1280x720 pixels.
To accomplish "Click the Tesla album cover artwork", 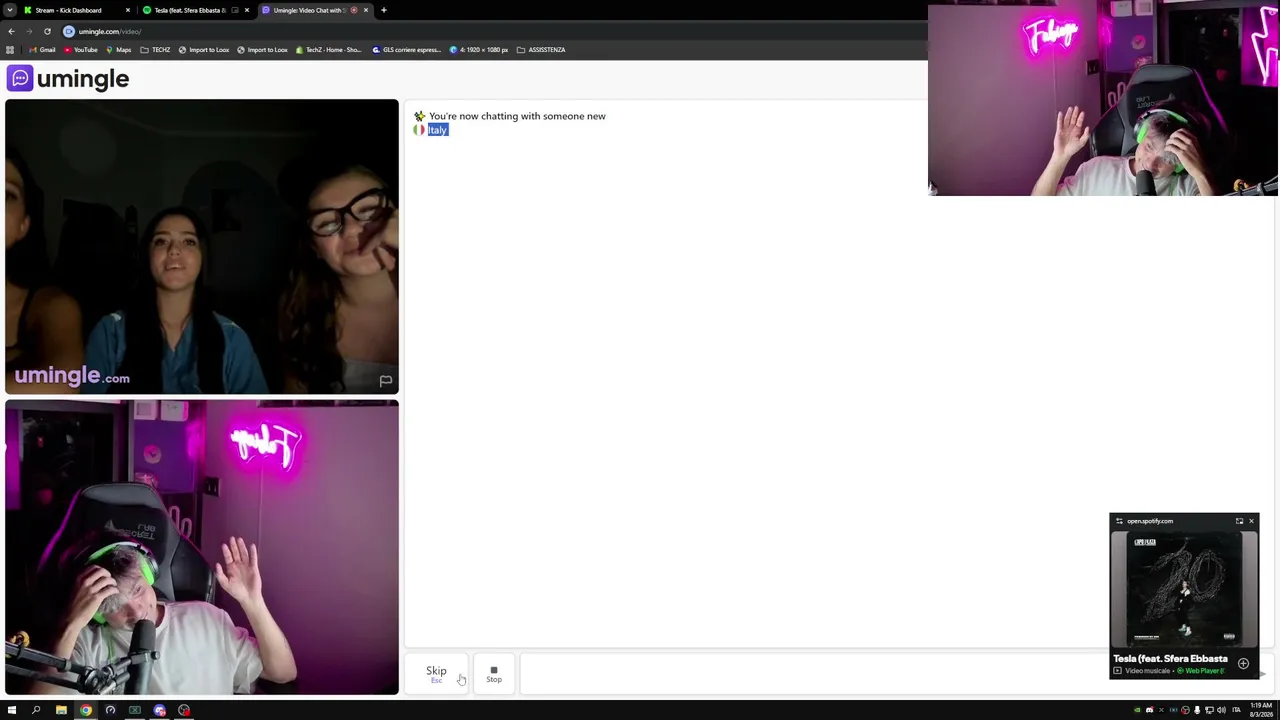I will tap(1184, 590).
